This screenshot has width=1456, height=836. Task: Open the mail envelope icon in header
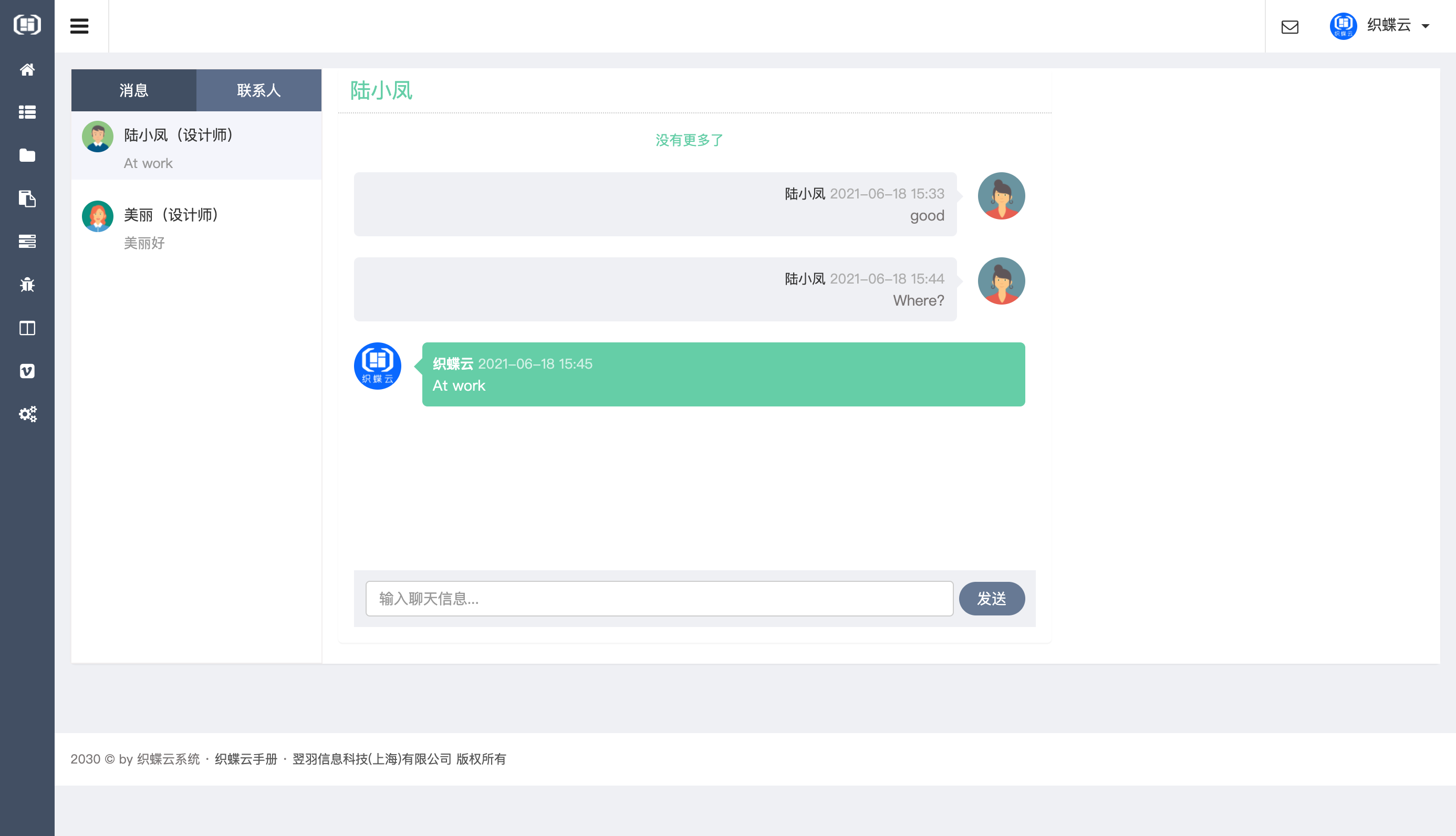tap(1289, 26)
